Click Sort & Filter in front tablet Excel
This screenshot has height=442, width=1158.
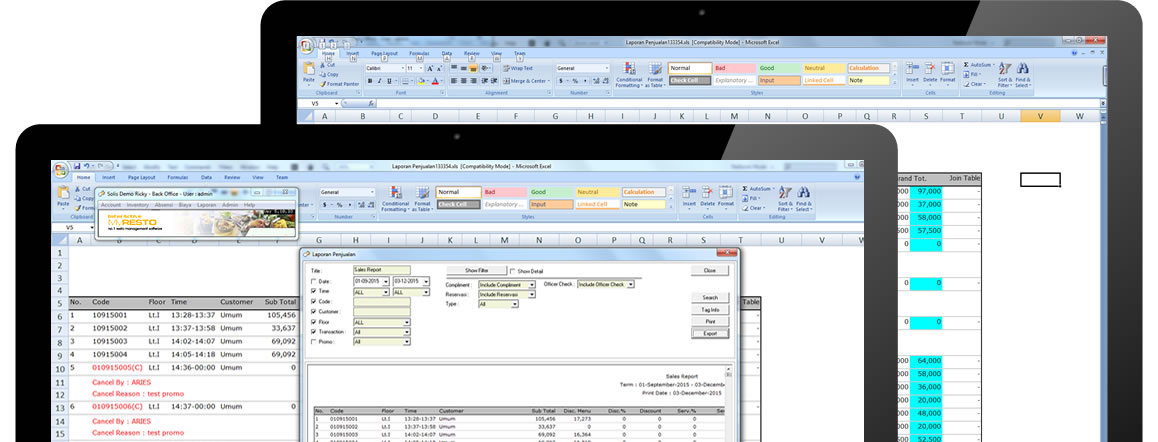click(786, 199)
